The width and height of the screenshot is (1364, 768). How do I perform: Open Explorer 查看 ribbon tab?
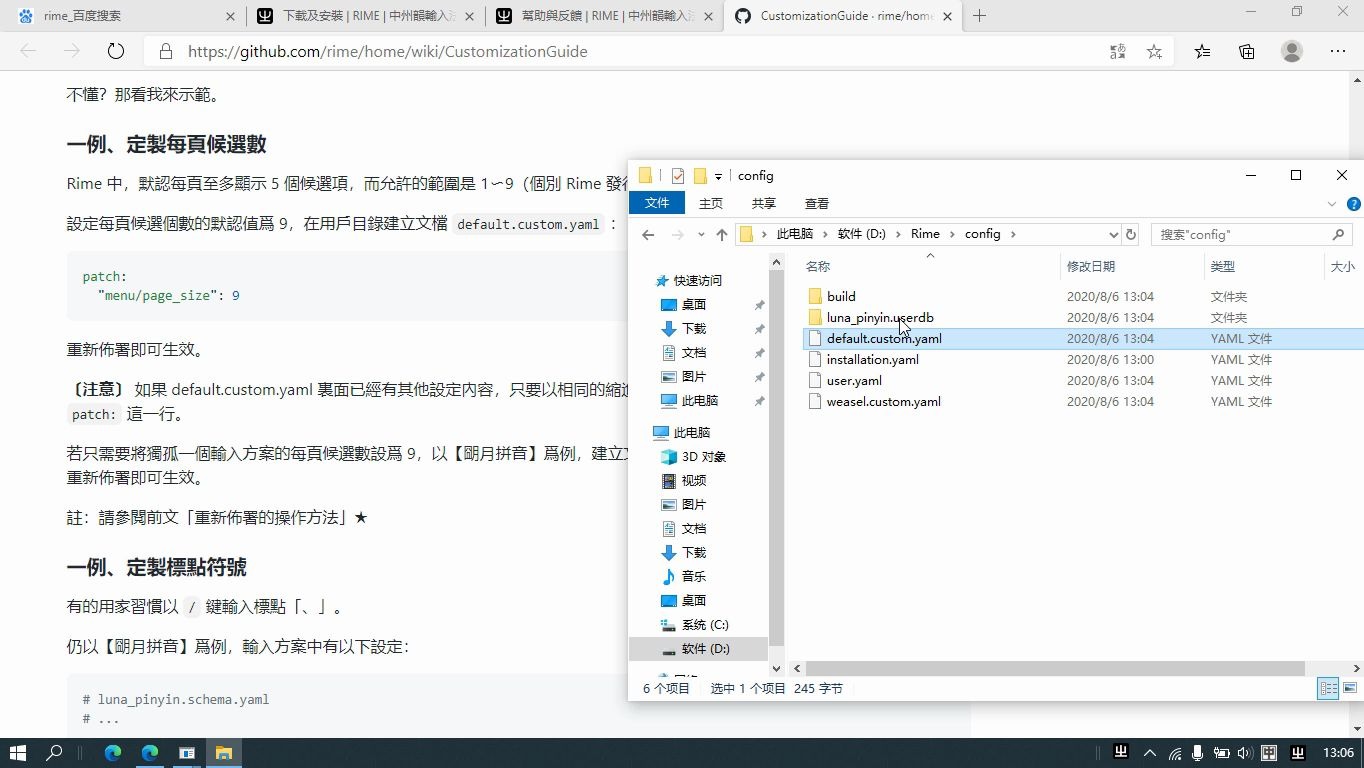click(817, 203)
